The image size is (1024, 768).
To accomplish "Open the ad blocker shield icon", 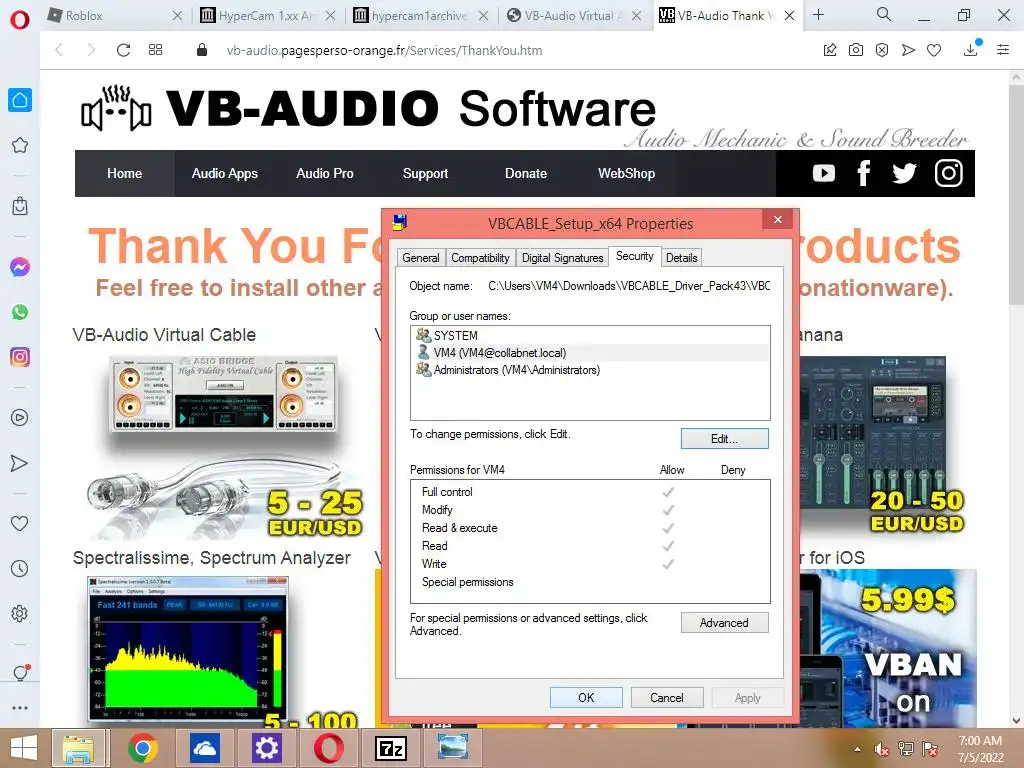I will pos(882,50).
